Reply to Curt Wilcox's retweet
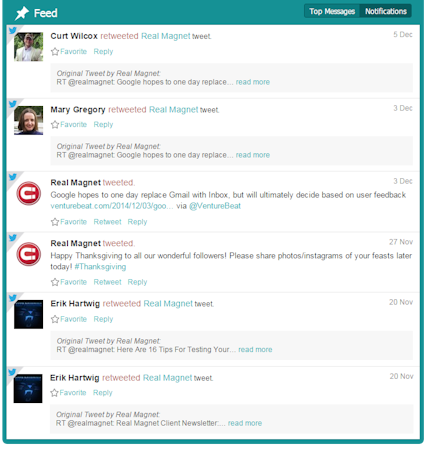Viewport: 426px width, 450px height. tap(103, 52)
